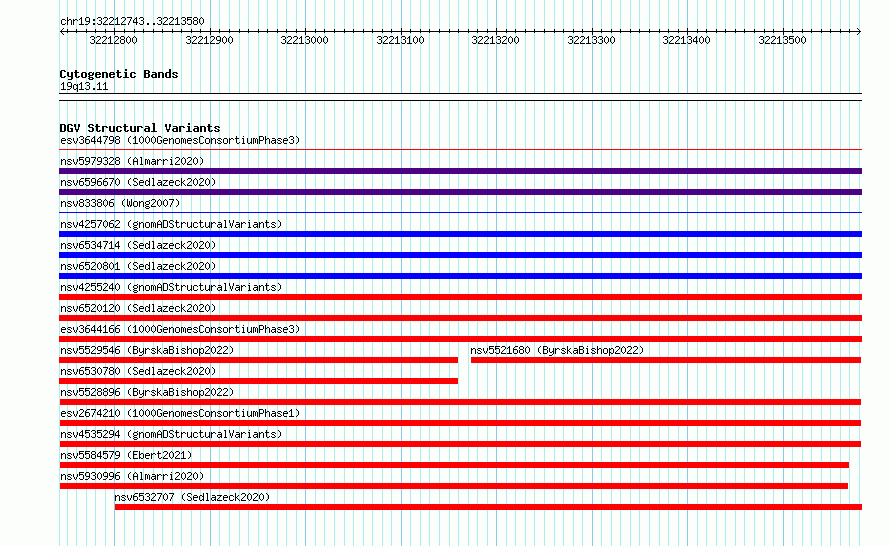Open variant esv3644798 label
This screenshot has height=546, width=890.
click(x=180, y=140)
